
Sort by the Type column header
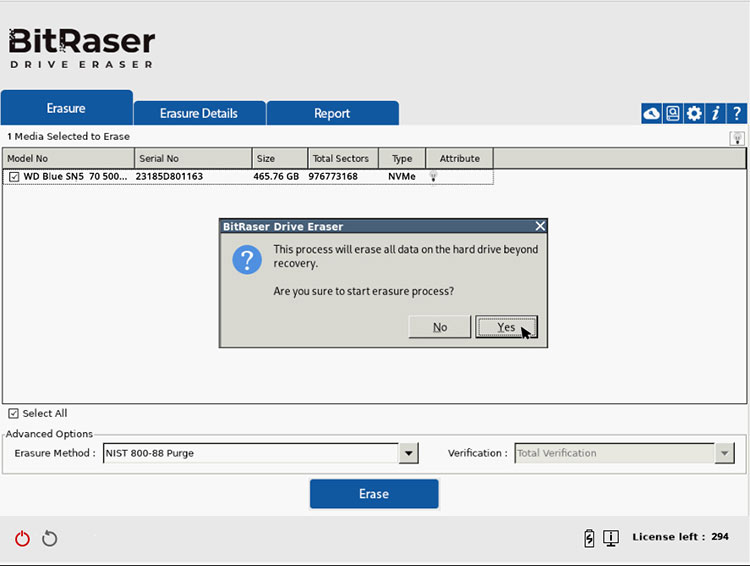pos(402,158)
